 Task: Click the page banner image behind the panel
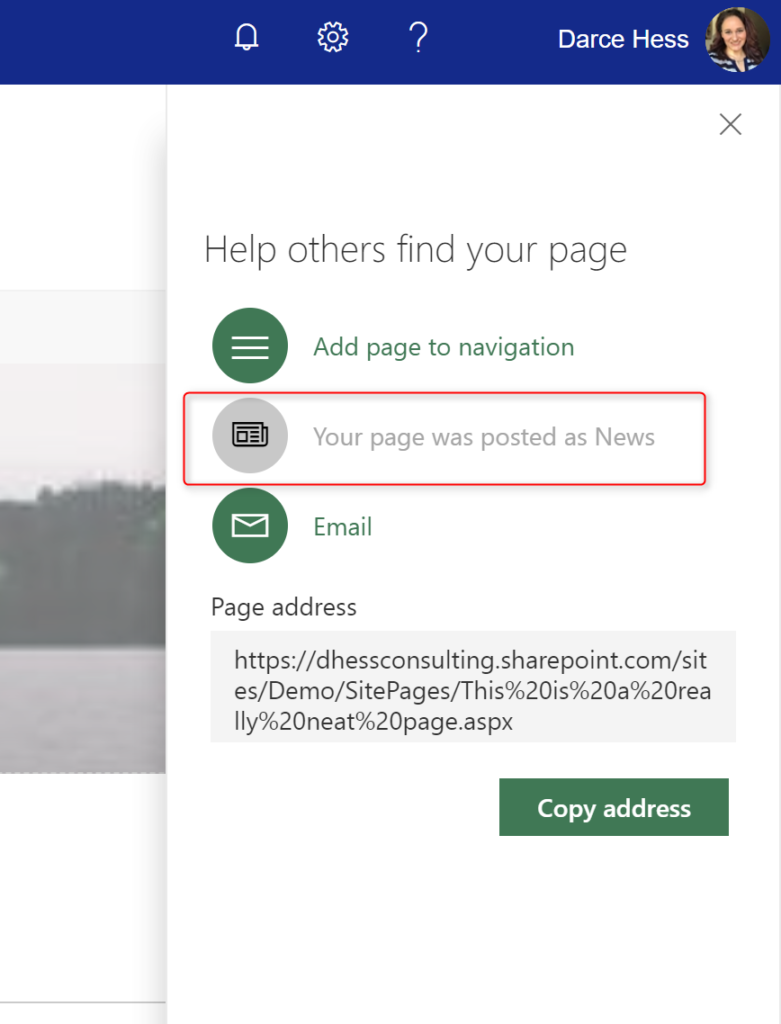[x=82, y=568]
